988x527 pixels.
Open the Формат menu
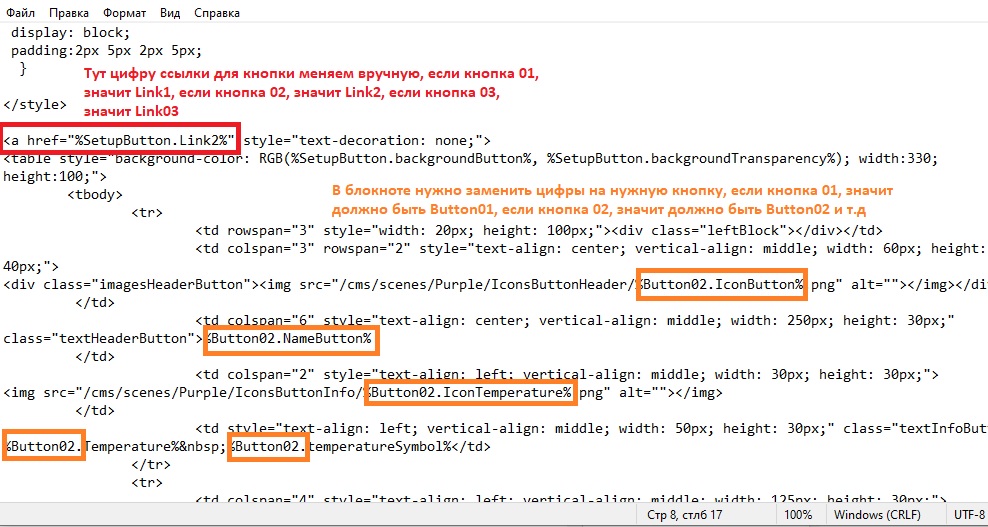[x=124, y=13]
